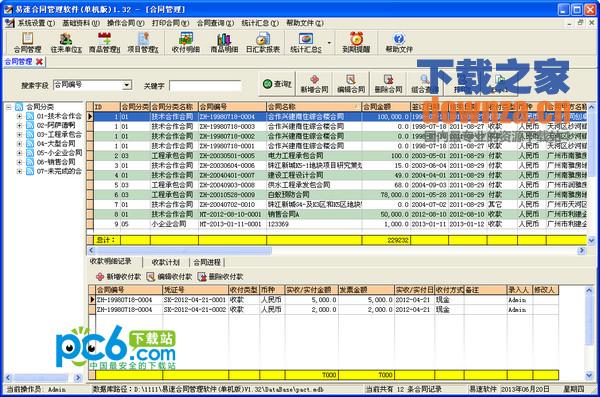Viewport: 600px width, 397px height.
Task: Select payment voucher SK-2012-04-21-0002 row
Action: (x=327, y=309)
